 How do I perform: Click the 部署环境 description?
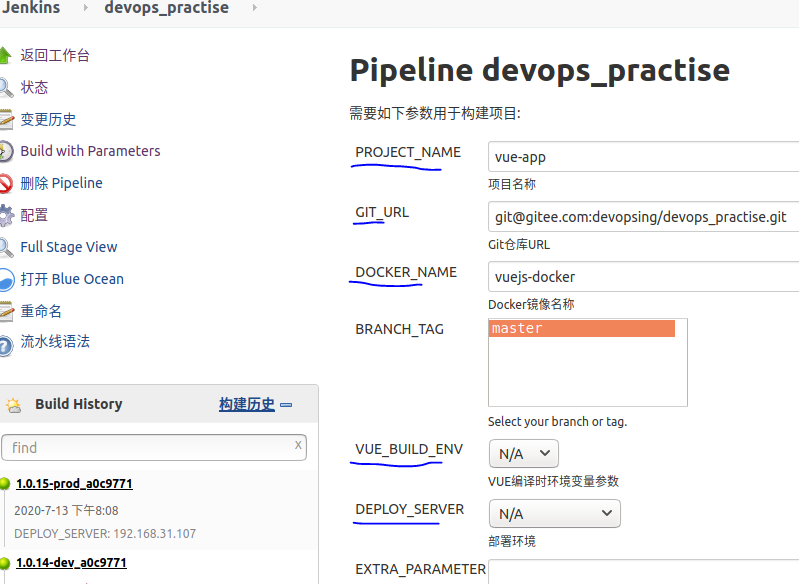tap(512, 541)
